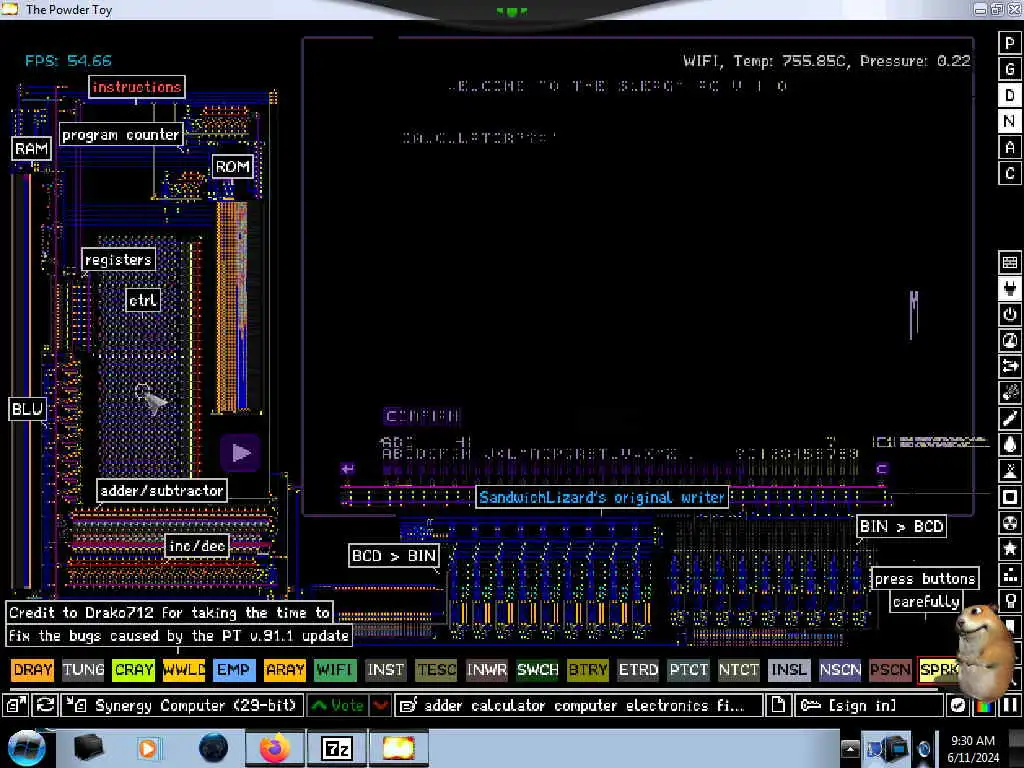
Task: Open render options rainbow icon
Action: pyautogui.click(x=984, y=705)
